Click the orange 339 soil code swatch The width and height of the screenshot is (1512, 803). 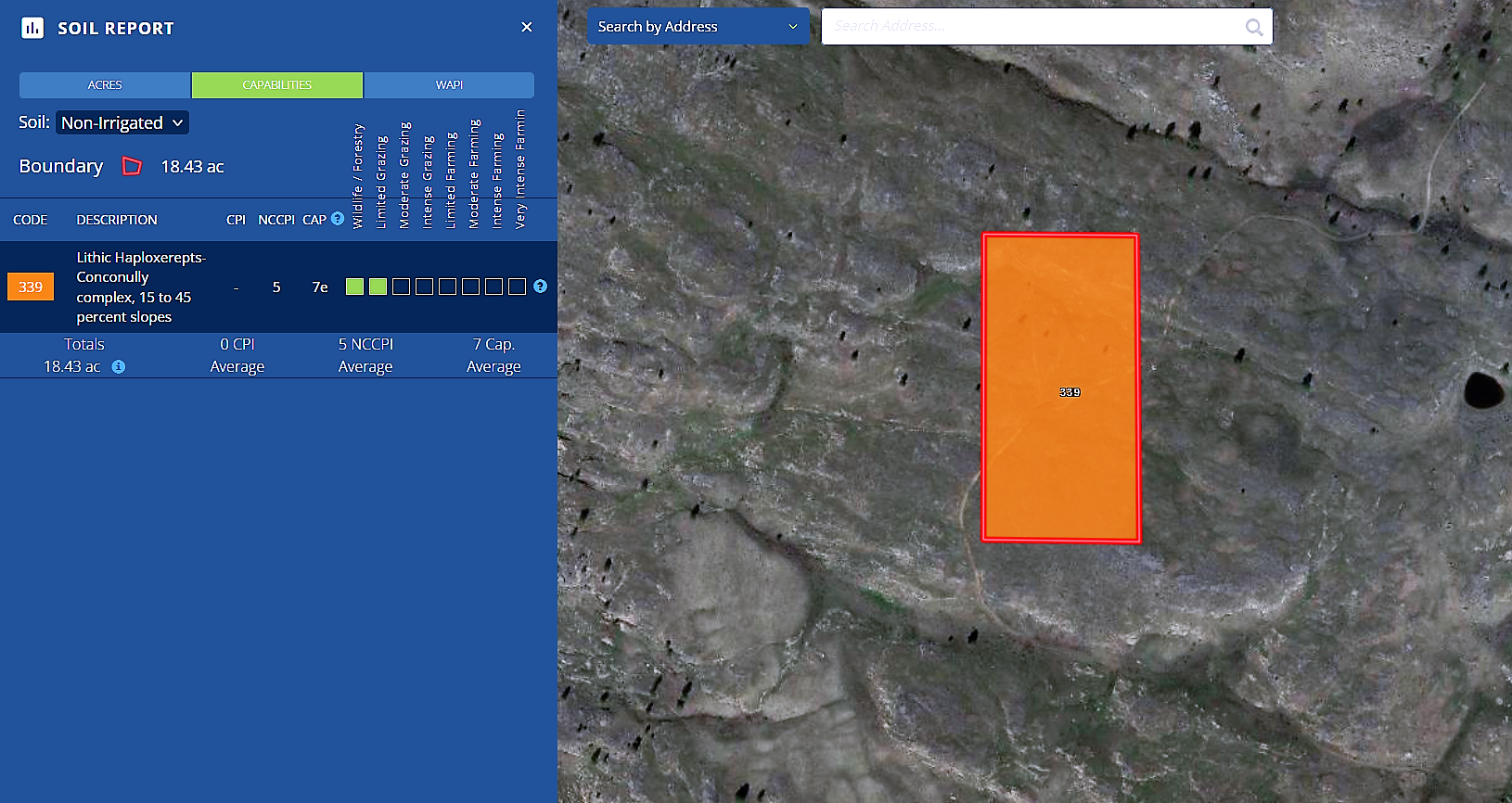pyautogui.click(x=31, y=287)
